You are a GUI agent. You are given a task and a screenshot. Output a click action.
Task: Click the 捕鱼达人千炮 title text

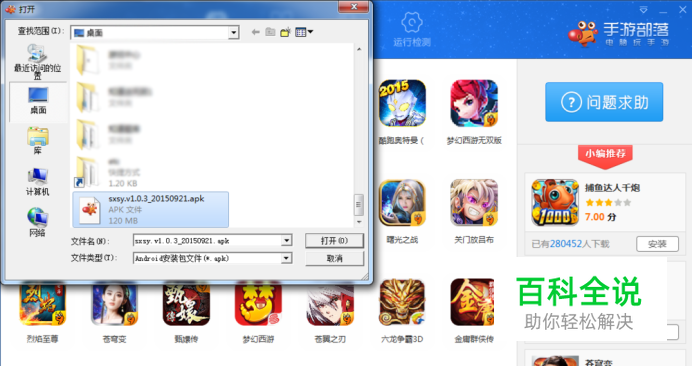pyautogui.click(x=612, y=188)
